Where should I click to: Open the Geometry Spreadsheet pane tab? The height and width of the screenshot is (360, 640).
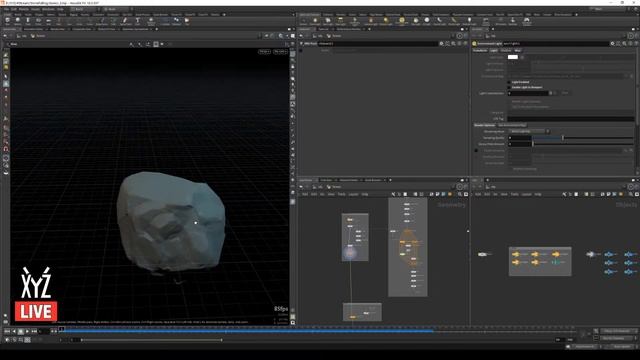pos(136,29)
